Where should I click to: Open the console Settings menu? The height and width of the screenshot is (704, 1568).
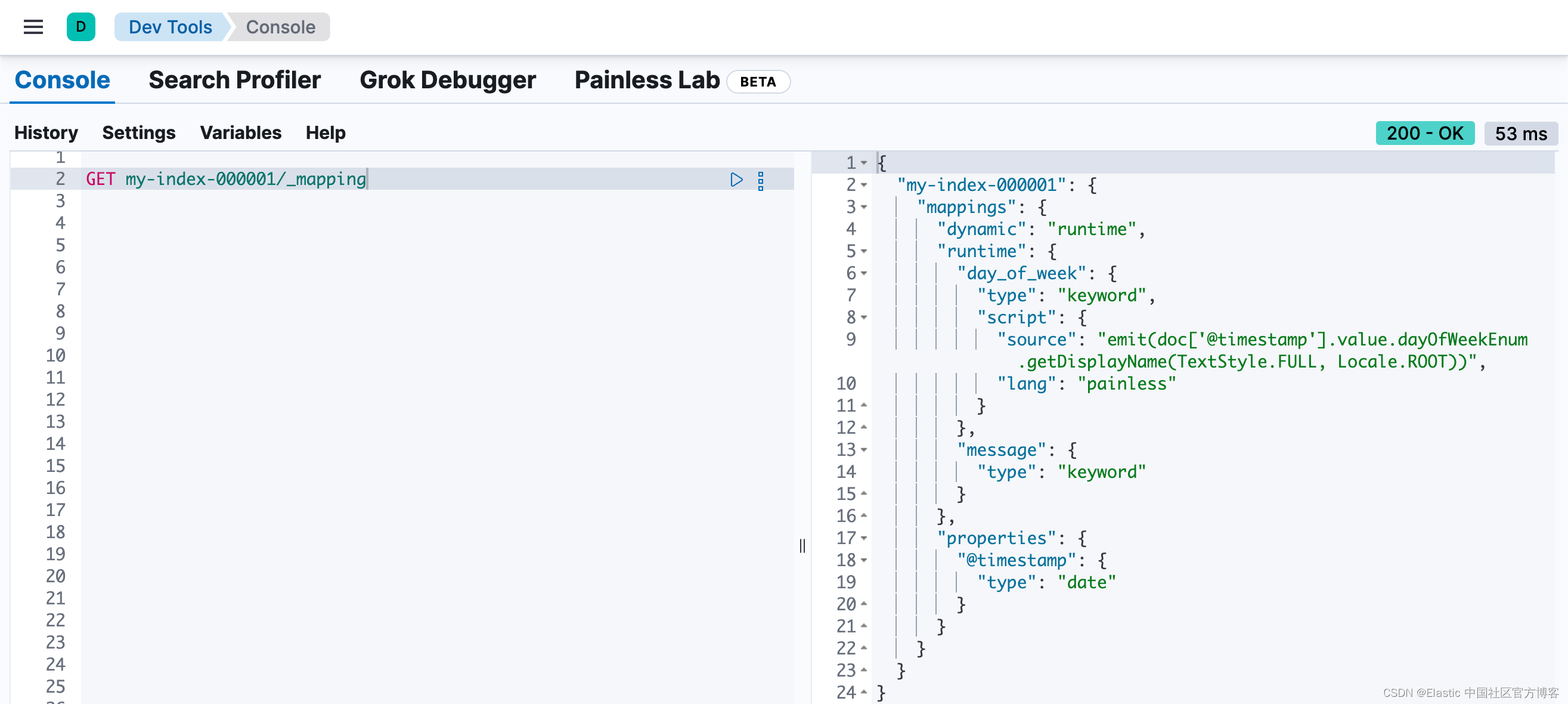(139, 133)
